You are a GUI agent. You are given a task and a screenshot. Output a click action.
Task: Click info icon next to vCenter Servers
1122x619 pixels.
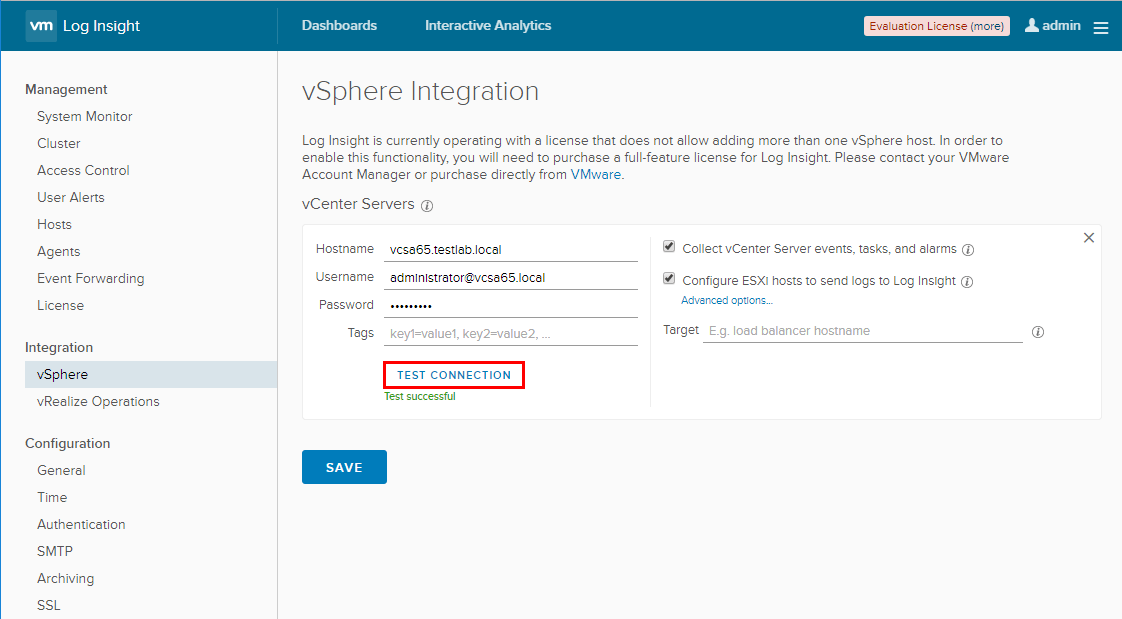coord(427,206)
